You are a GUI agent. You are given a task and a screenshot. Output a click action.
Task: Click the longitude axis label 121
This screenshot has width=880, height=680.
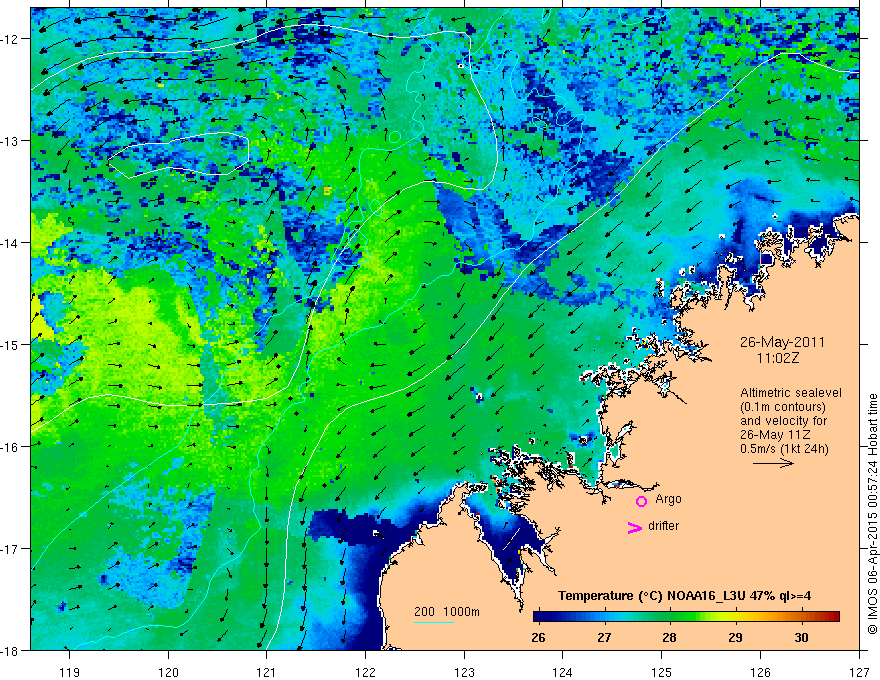pos(267,672)
